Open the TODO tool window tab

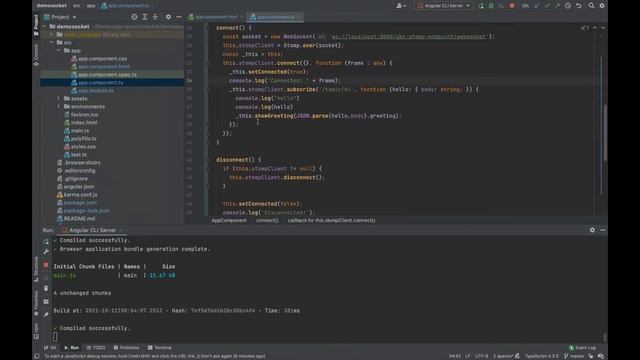96,348
